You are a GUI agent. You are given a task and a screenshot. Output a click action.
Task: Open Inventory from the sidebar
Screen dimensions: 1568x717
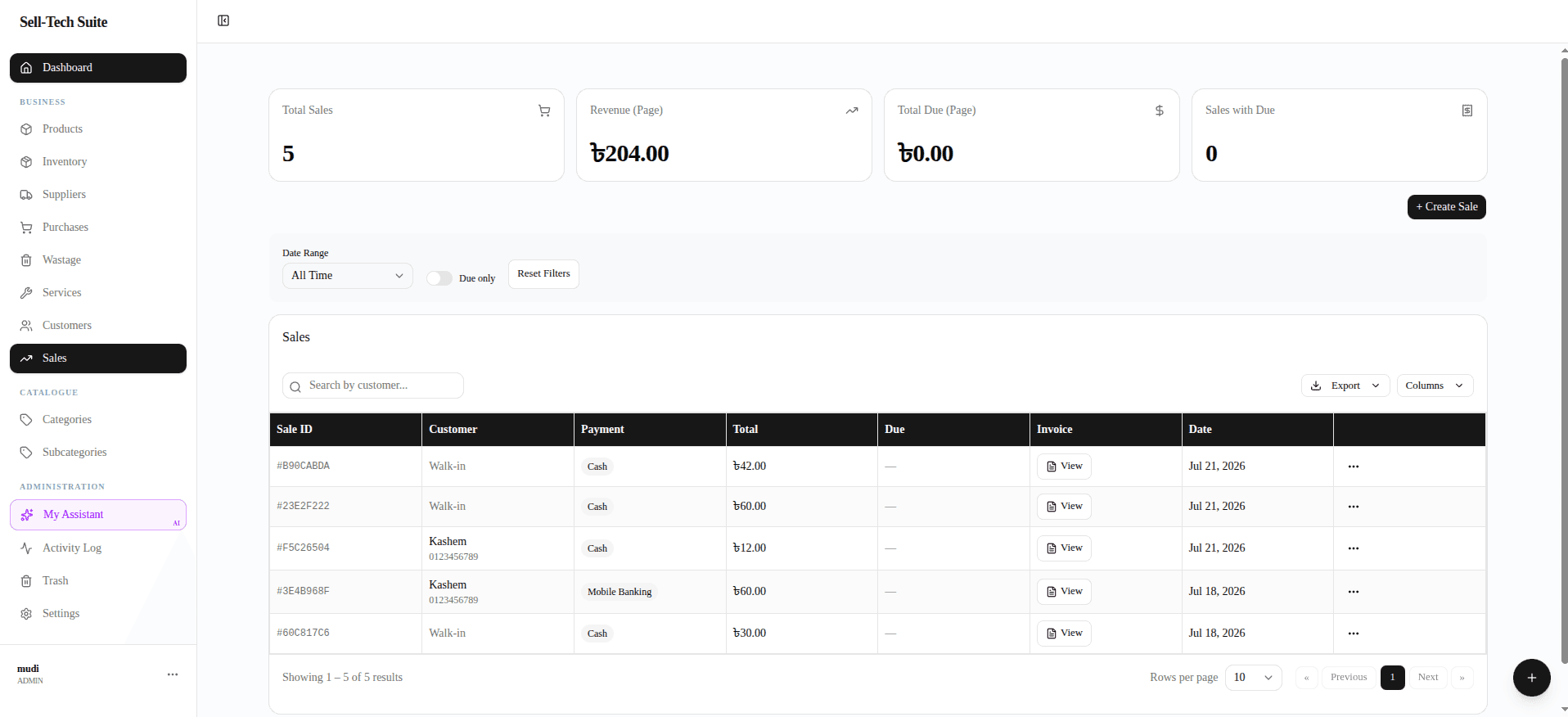[98, 162]
